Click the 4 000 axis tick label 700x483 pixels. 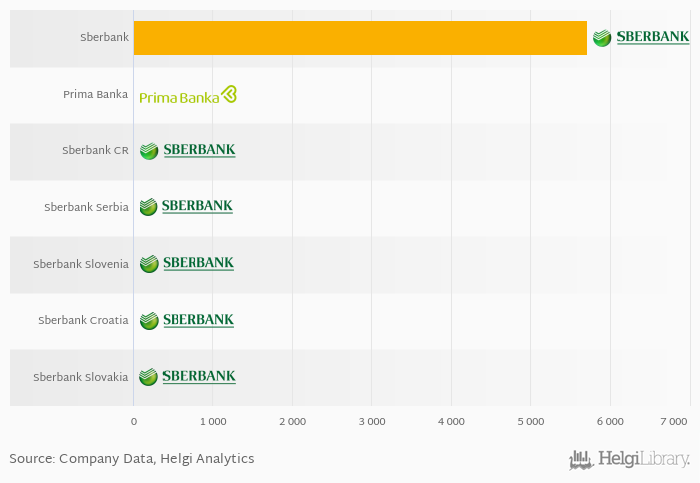click(451, 421)
